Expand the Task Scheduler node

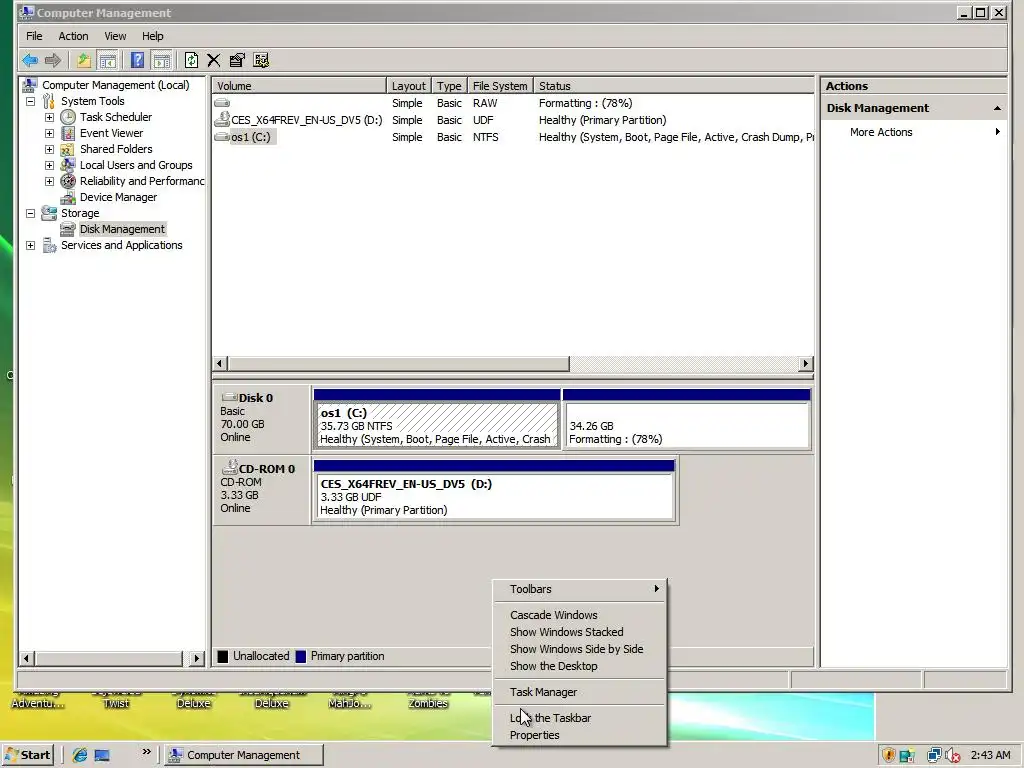[50, 117]
